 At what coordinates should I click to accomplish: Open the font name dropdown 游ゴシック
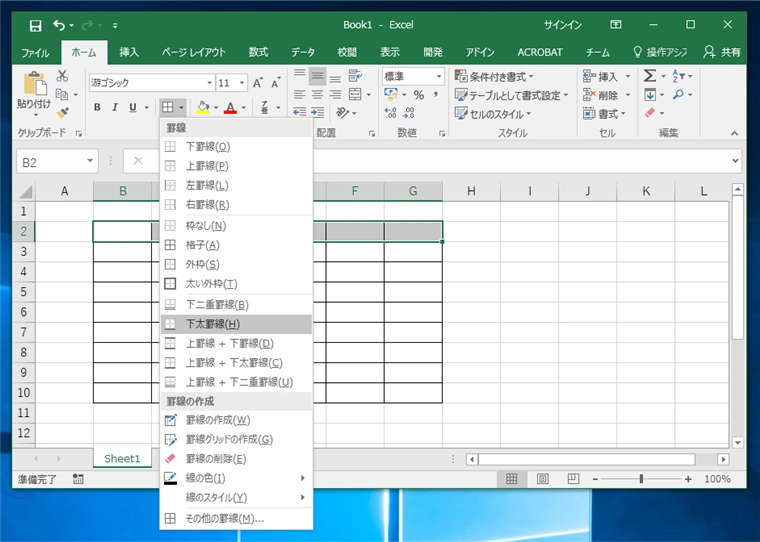tap(209, 83)
